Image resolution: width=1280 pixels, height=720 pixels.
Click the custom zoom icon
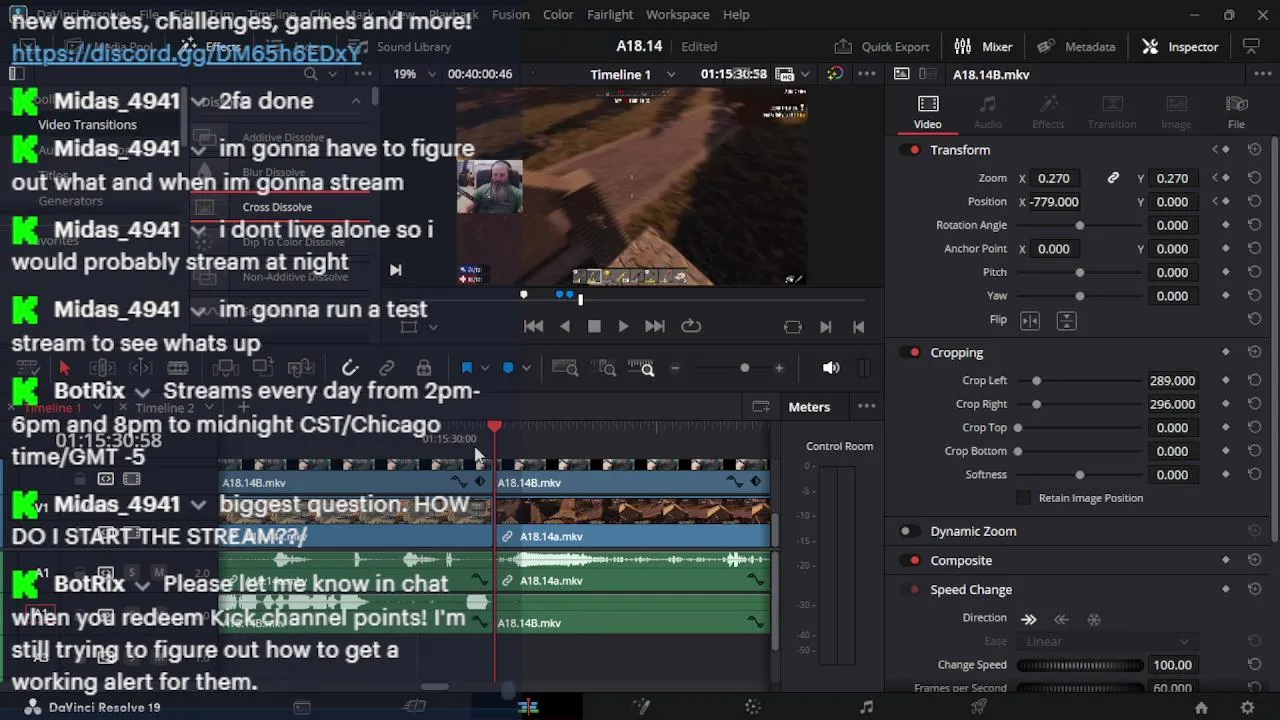641,368
